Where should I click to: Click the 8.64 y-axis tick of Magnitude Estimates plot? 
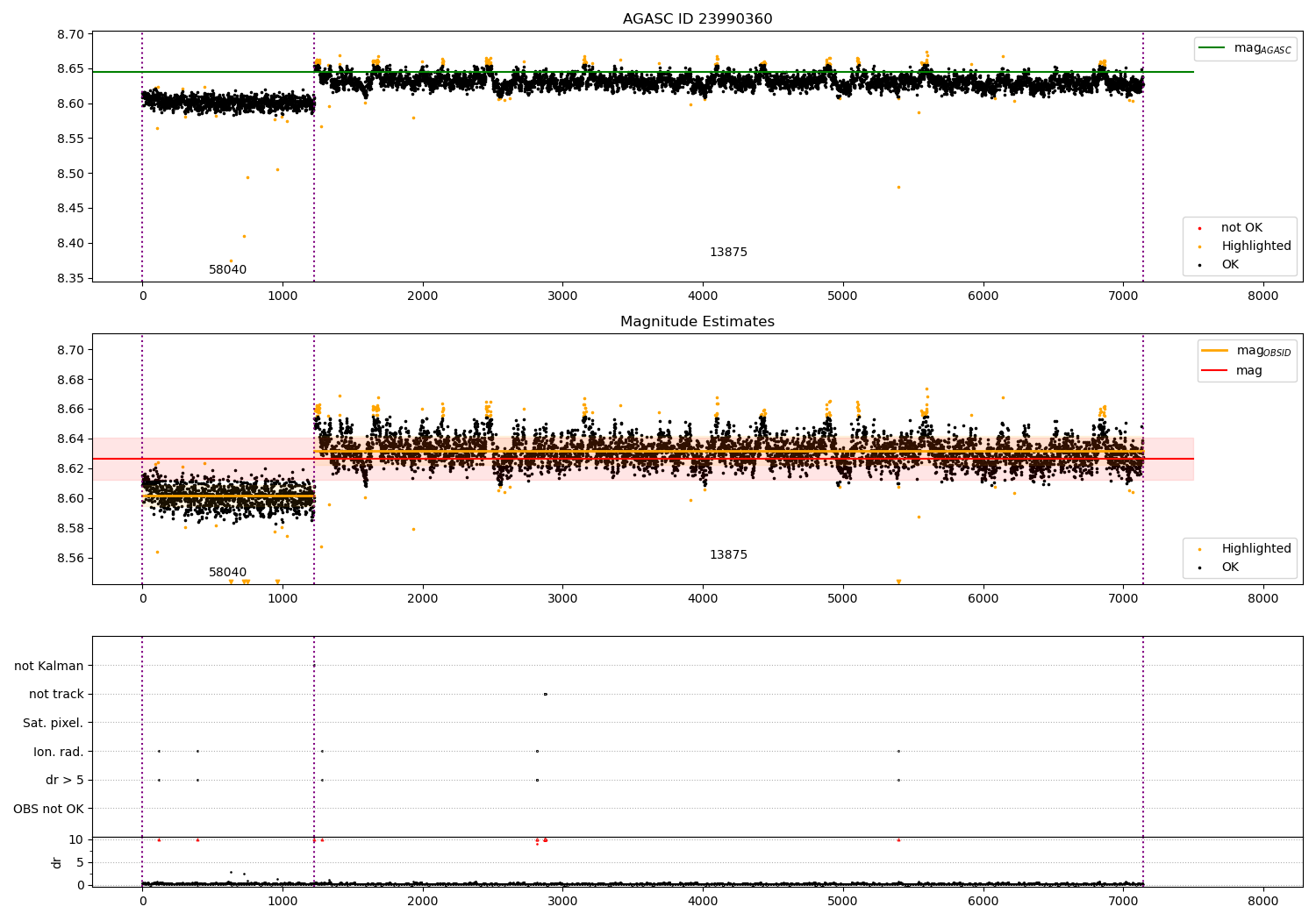pyautogui.click(x=70, y=439)
